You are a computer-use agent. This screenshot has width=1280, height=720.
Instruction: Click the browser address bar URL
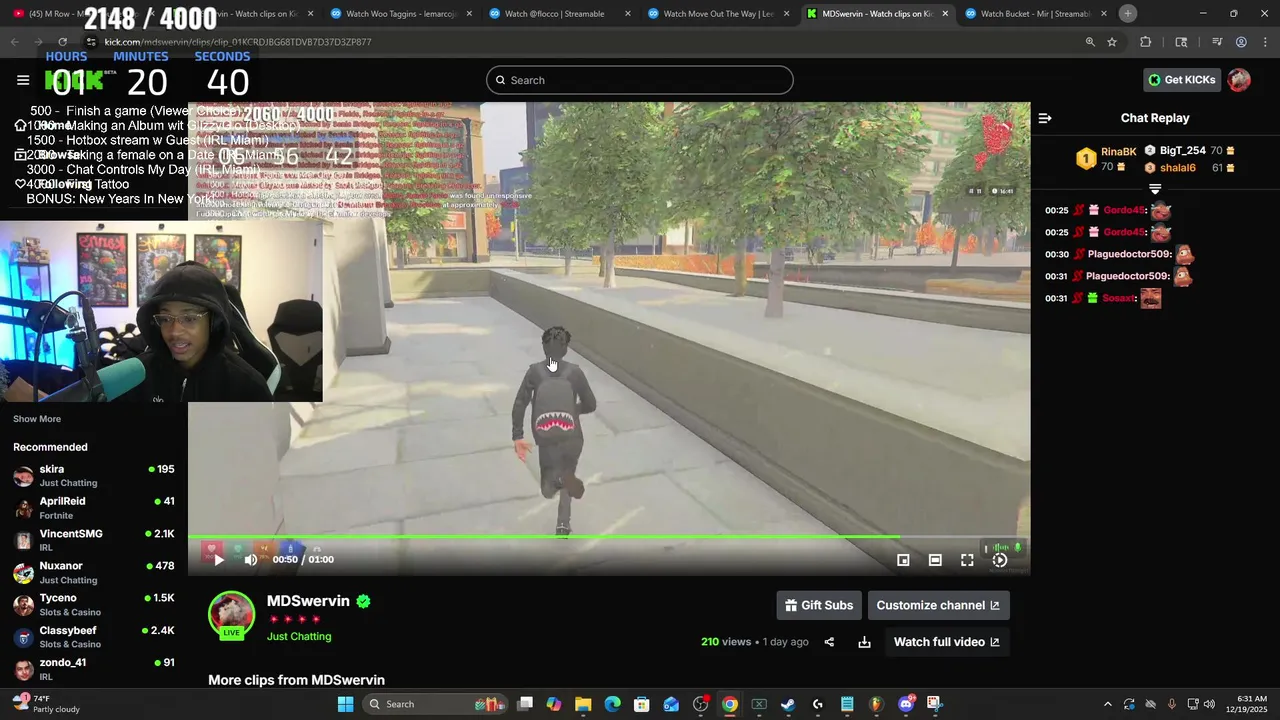coord(238,42)
